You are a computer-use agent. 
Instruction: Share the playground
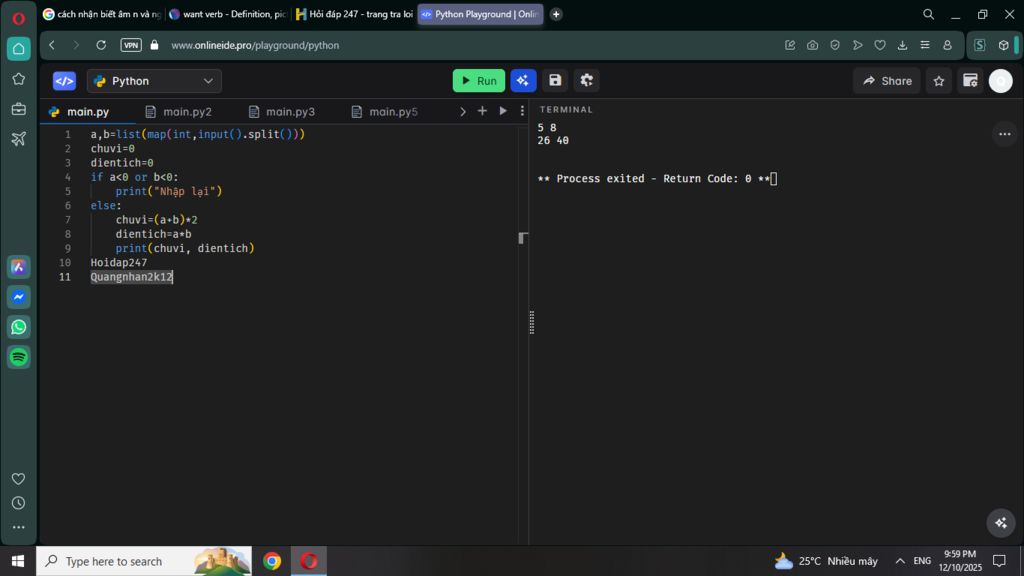pyautogui.click(x=887, y=81)
